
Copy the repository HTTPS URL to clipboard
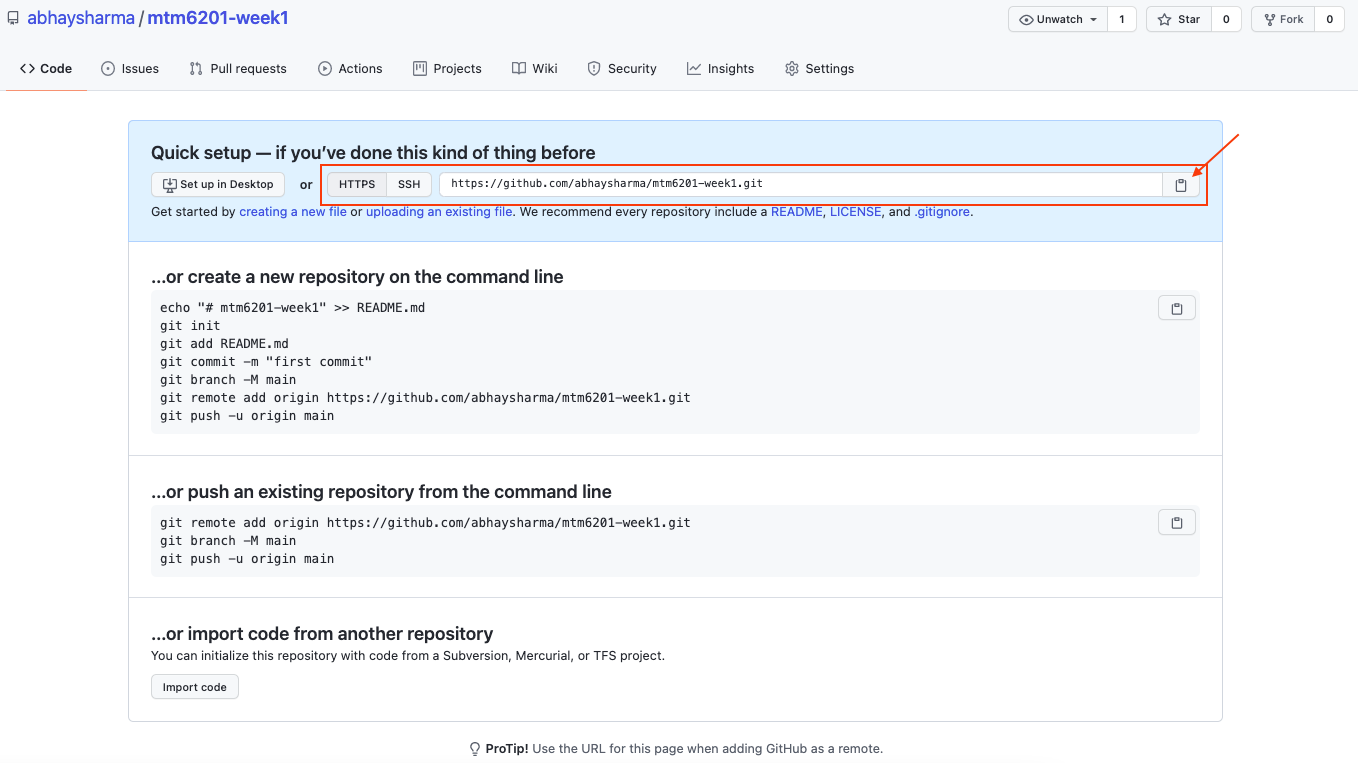[1181, 185]
